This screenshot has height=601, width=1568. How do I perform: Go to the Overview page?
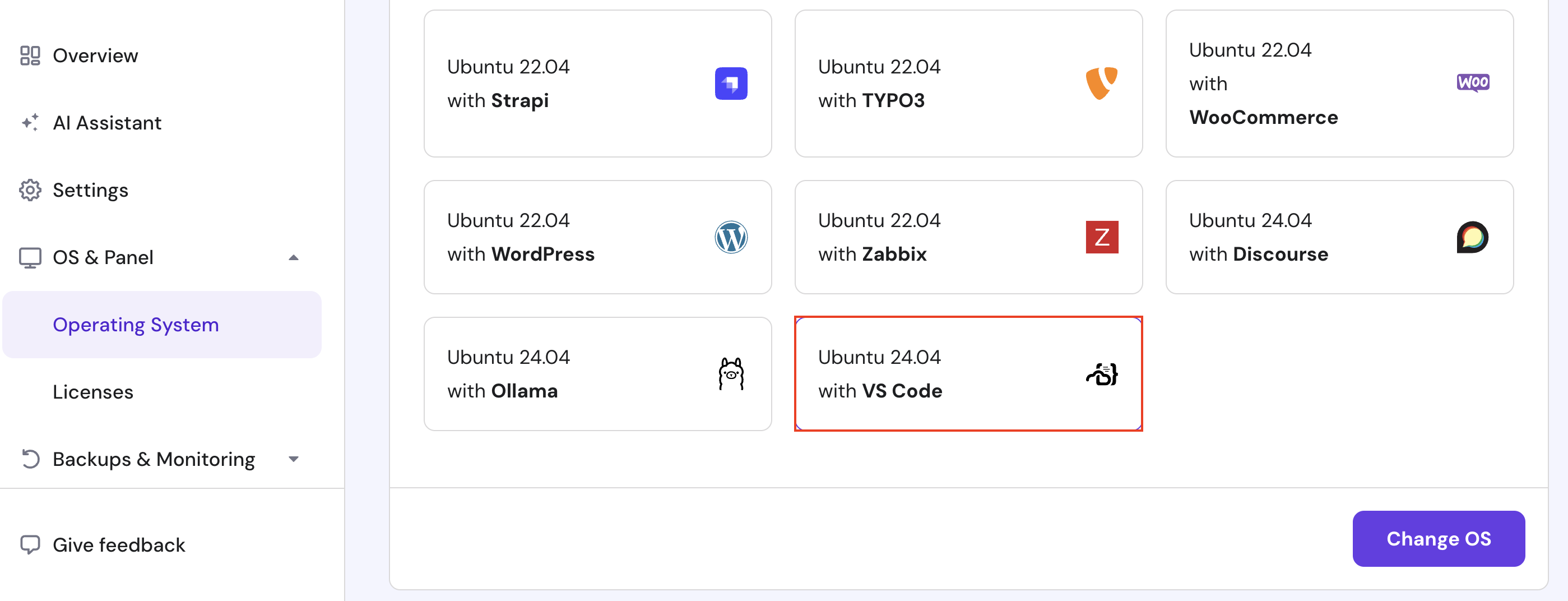click(95, 56)
